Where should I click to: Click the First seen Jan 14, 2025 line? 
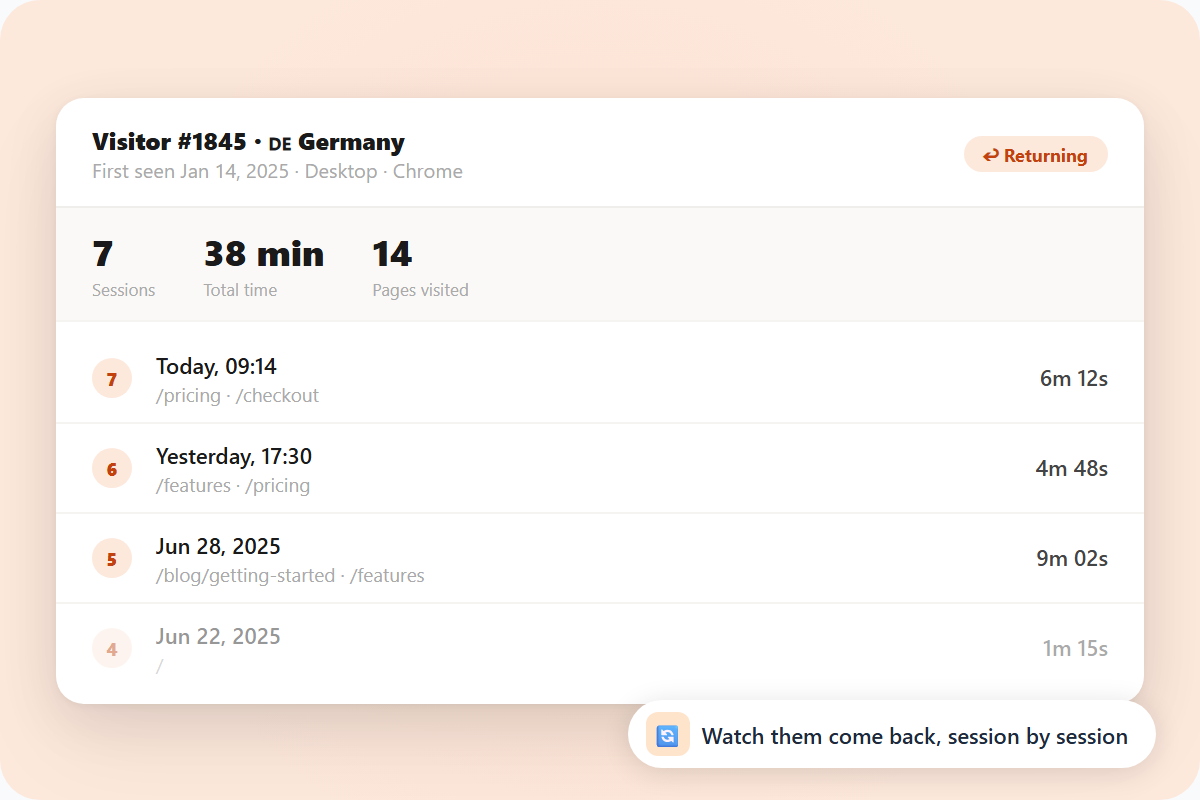(x=277, y=171)
